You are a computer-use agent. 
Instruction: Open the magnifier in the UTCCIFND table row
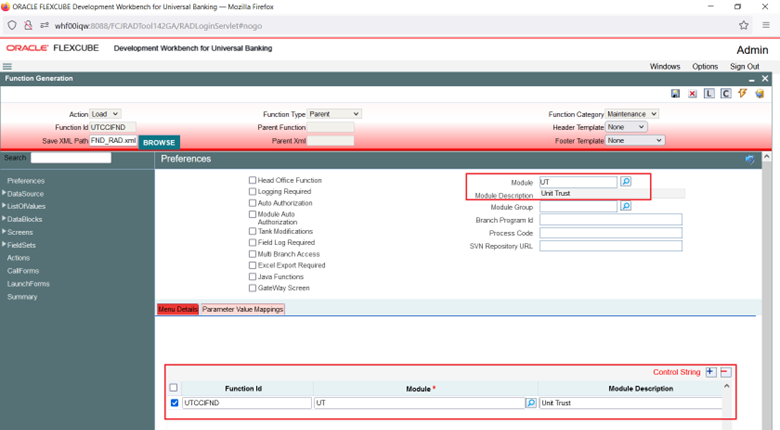point(531,403)
